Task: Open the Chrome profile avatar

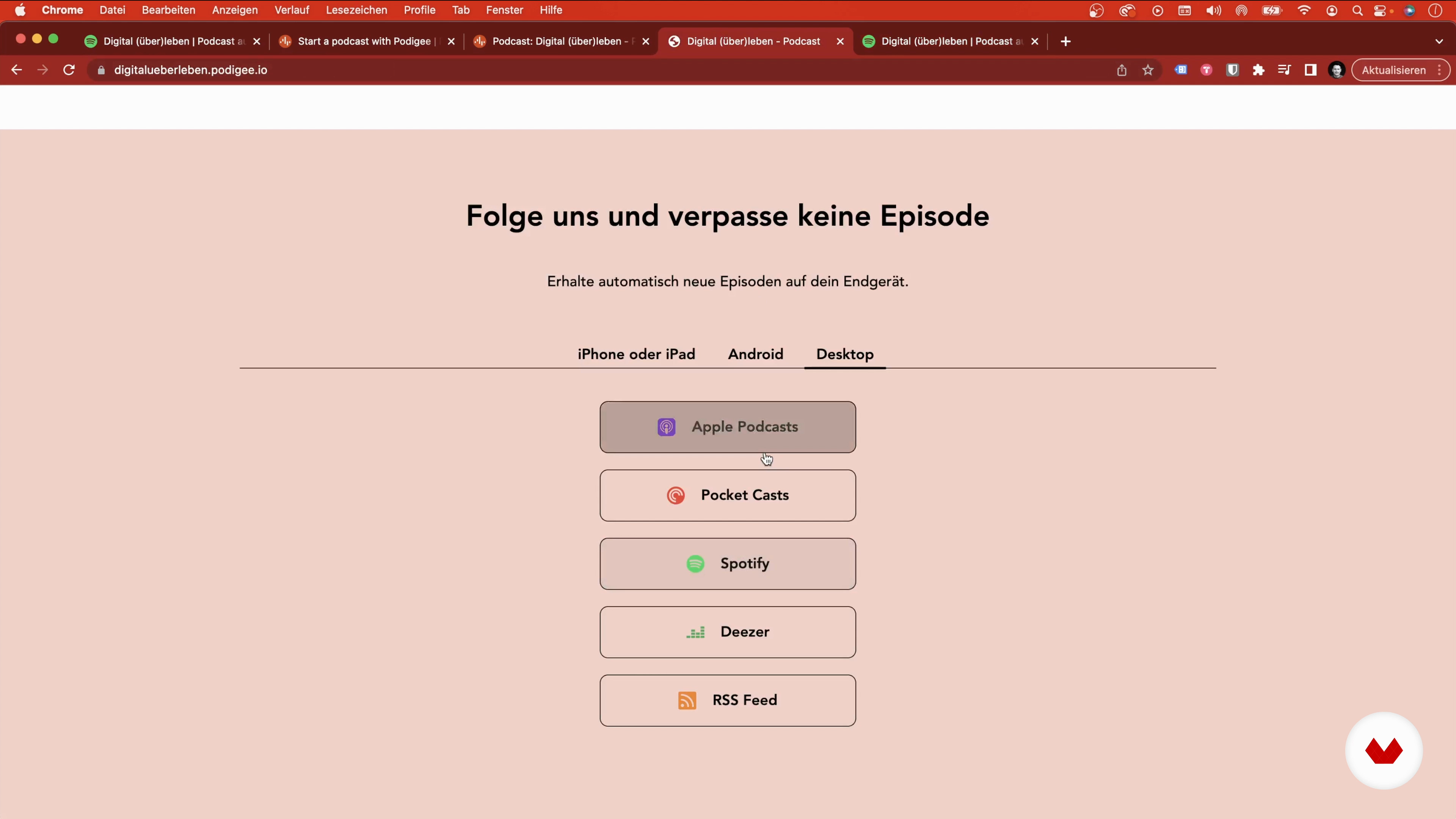Action: (1336, 70)
